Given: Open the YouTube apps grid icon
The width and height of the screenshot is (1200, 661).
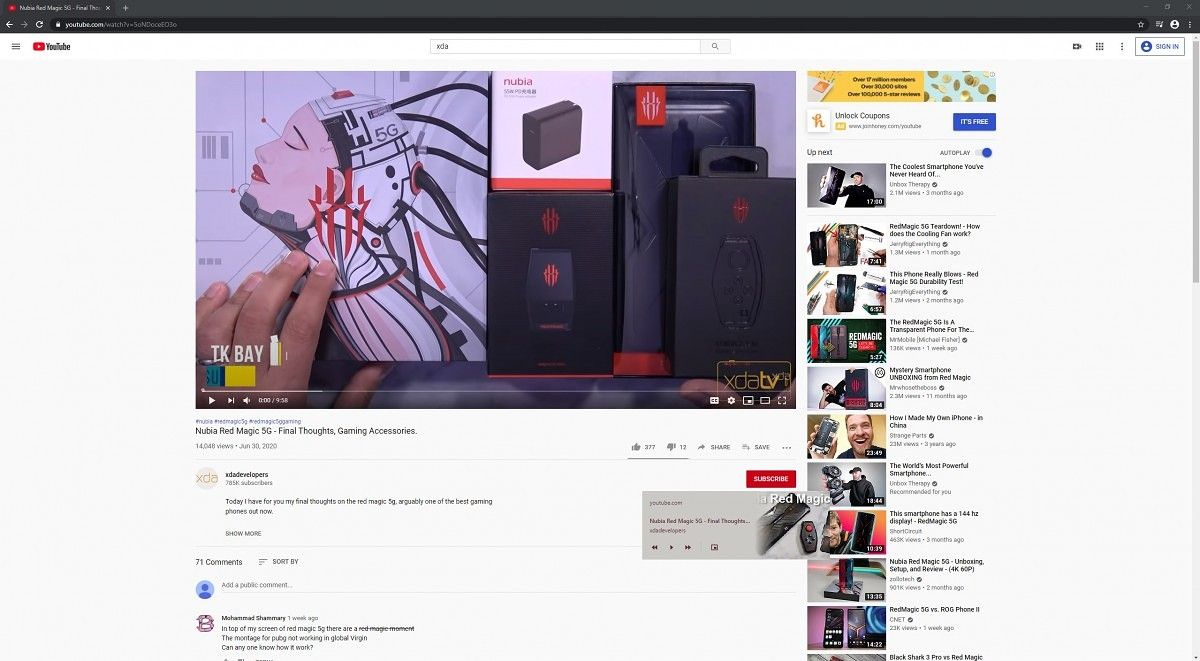Looking at the screenshot, I should (1099, 46).
